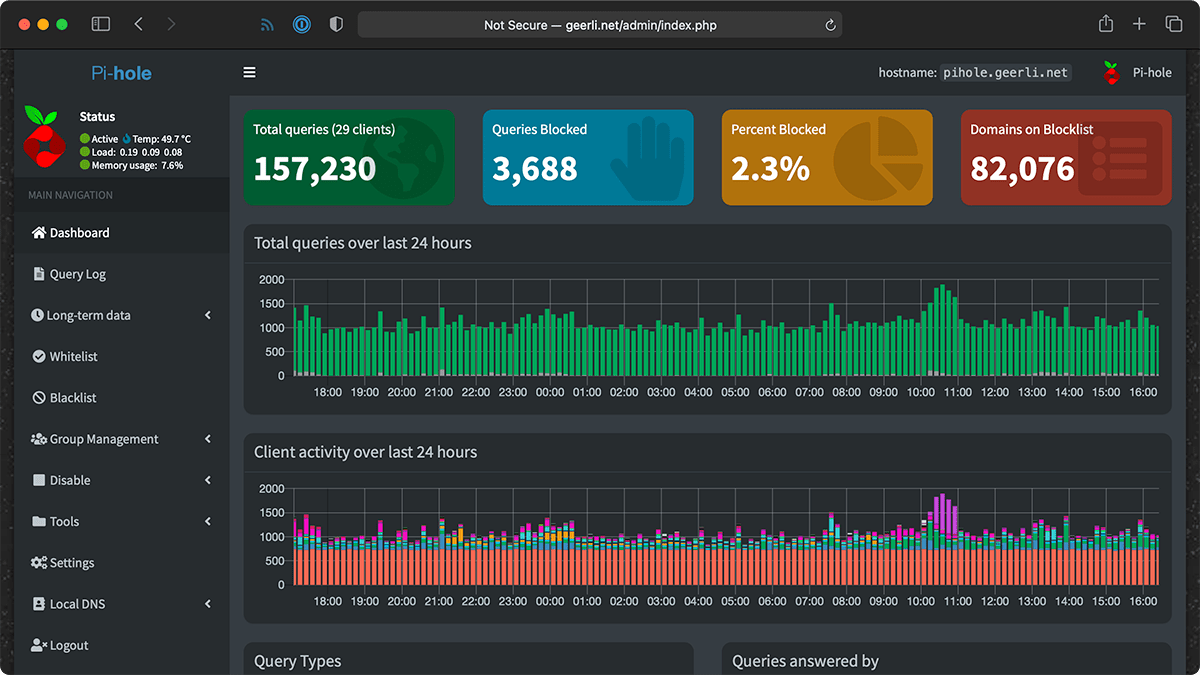Screen dimensions: 1200x675
Task: Expand the Group Management submenu
Action: (207, 438)
